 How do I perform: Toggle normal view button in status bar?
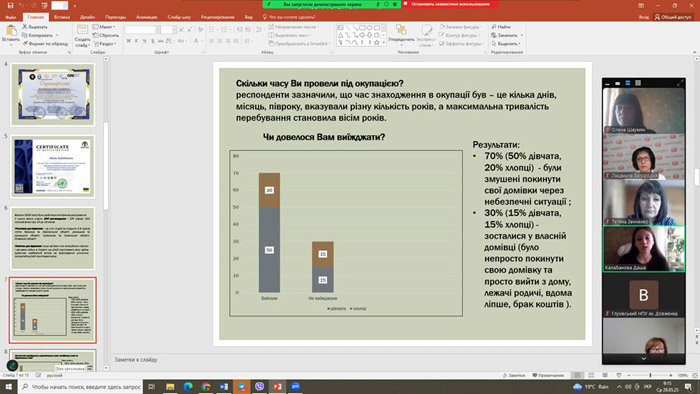(577, 375)
